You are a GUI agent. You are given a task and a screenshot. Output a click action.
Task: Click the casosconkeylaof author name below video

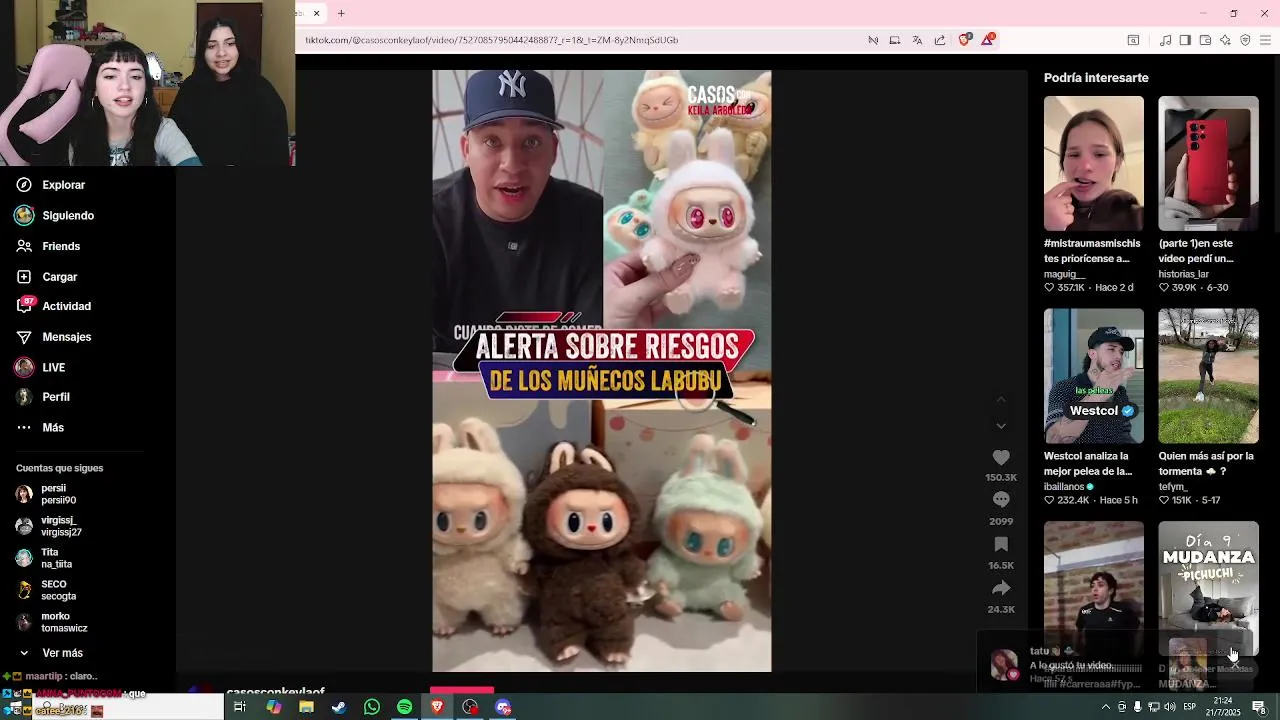pos(275,691)
